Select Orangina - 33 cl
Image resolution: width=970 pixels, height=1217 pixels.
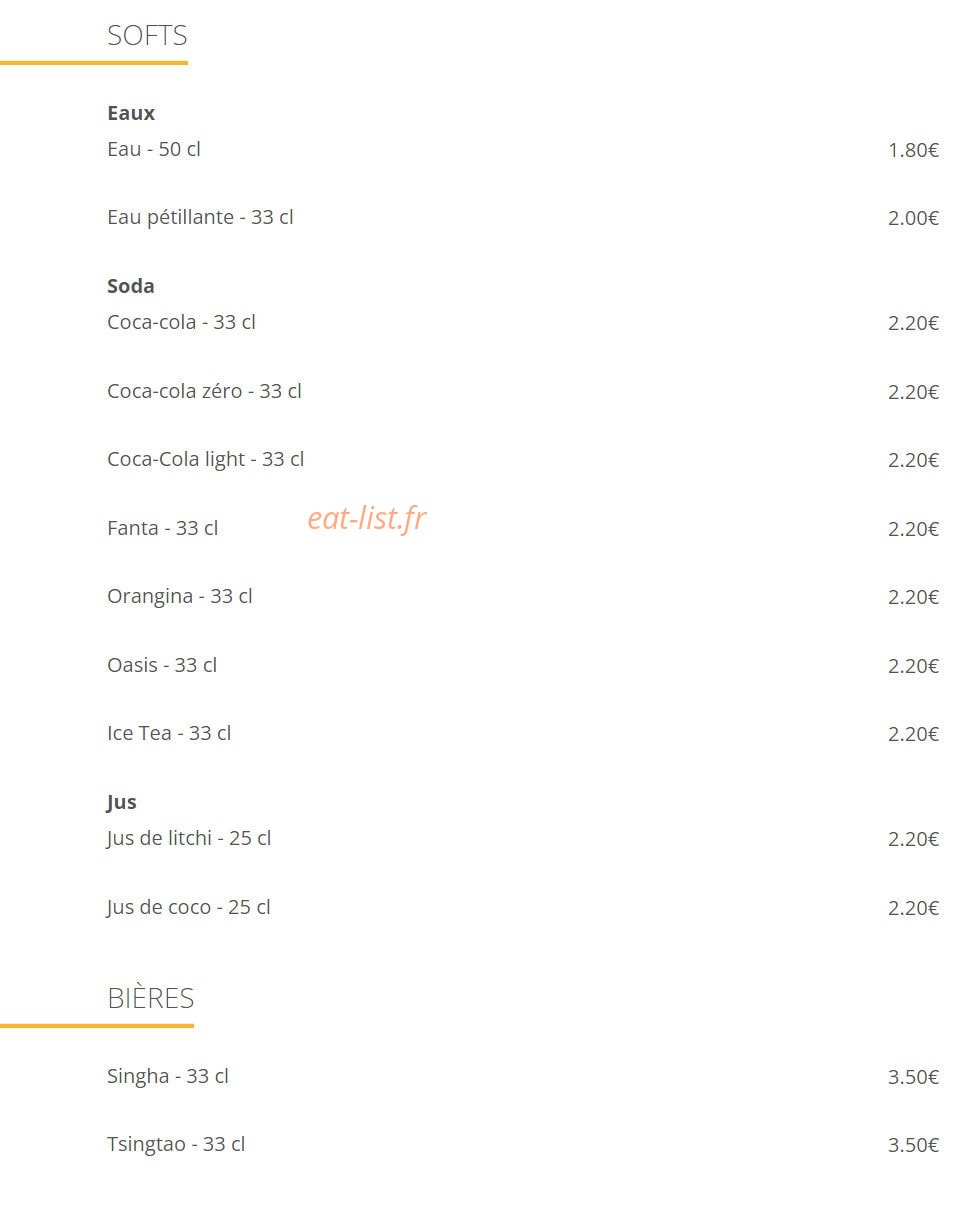(x=180, y=596)
